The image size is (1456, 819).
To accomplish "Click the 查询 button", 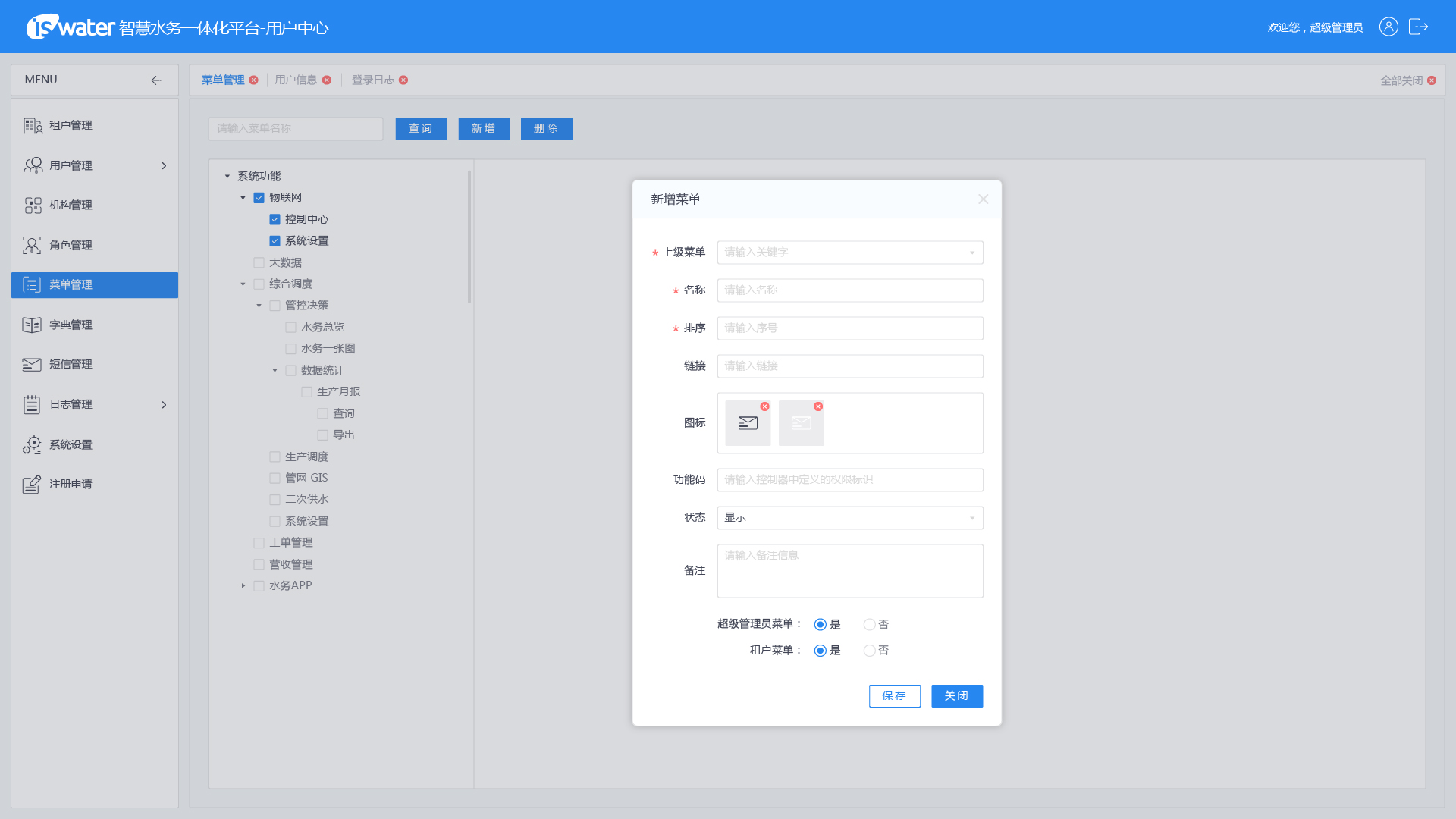I will [x=421, y=129].
